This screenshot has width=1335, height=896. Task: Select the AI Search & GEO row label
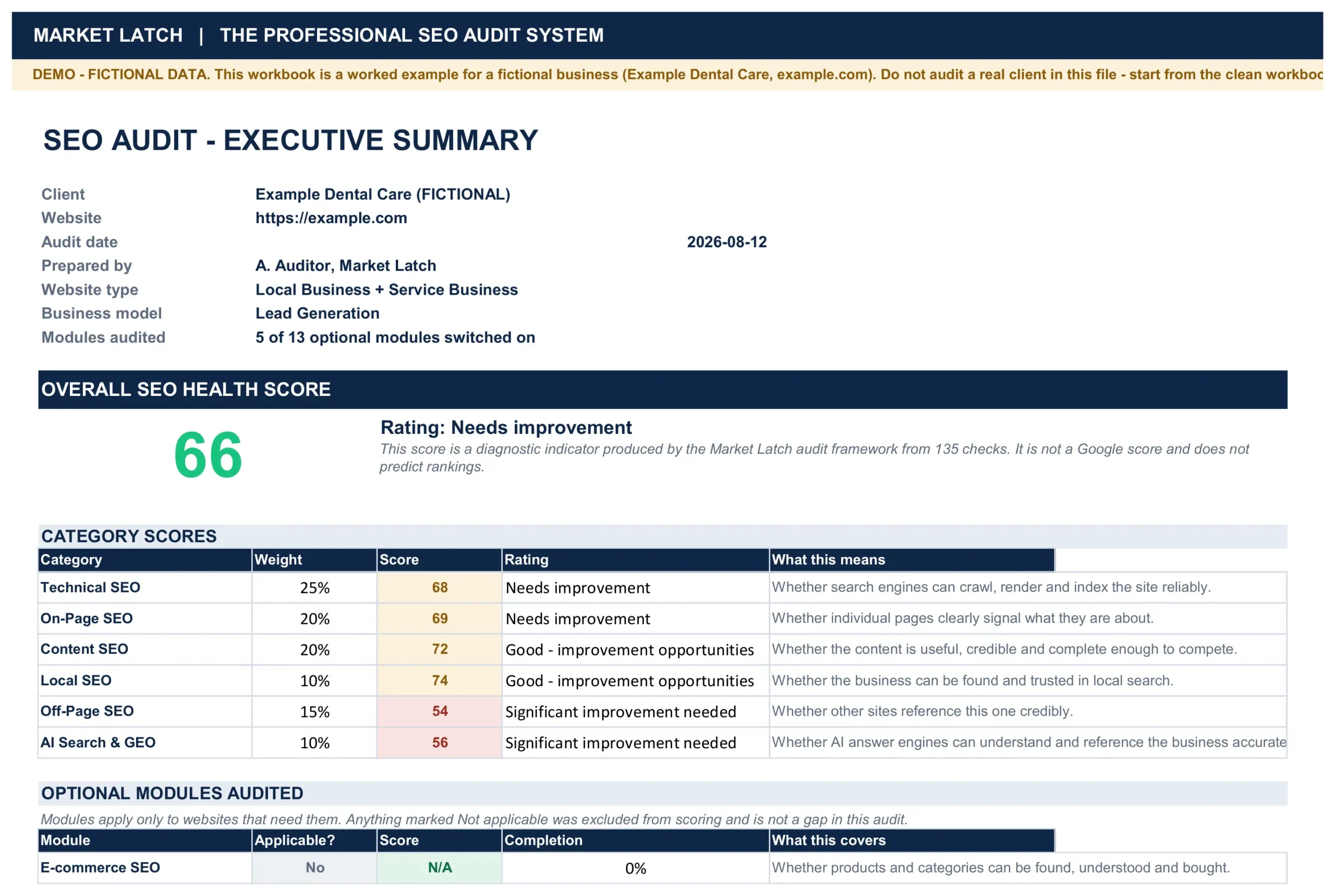(98, 743)
